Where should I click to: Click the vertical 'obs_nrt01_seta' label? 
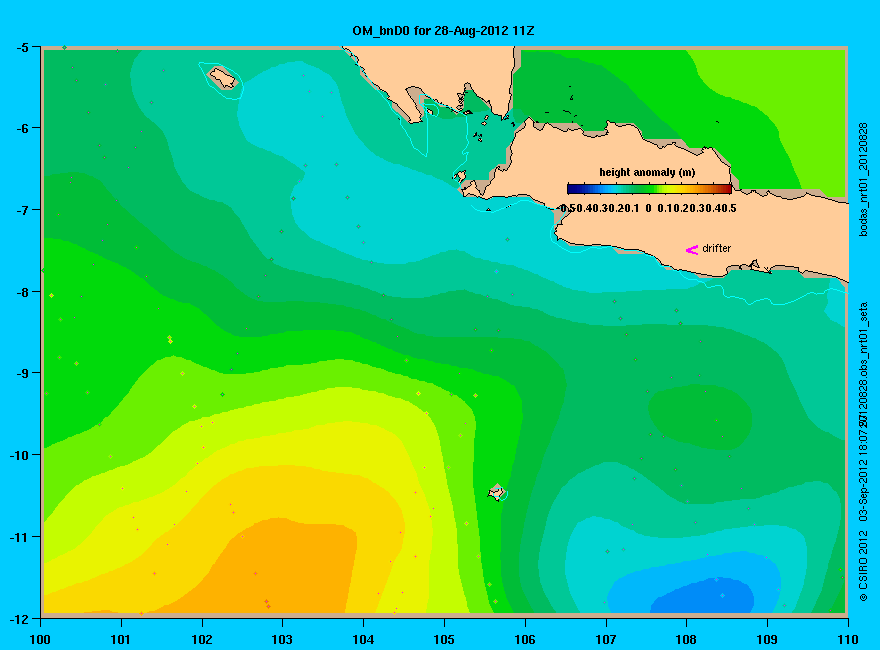click(864, 340)
